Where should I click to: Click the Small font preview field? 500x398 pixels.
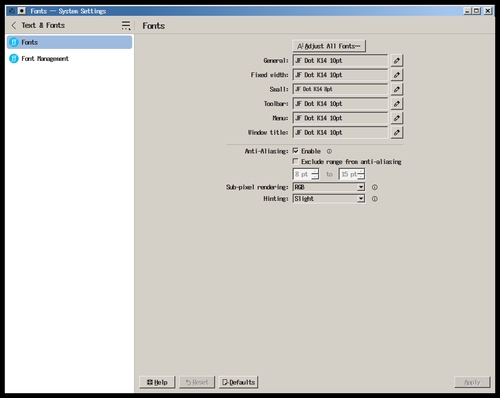pos(340,89)
